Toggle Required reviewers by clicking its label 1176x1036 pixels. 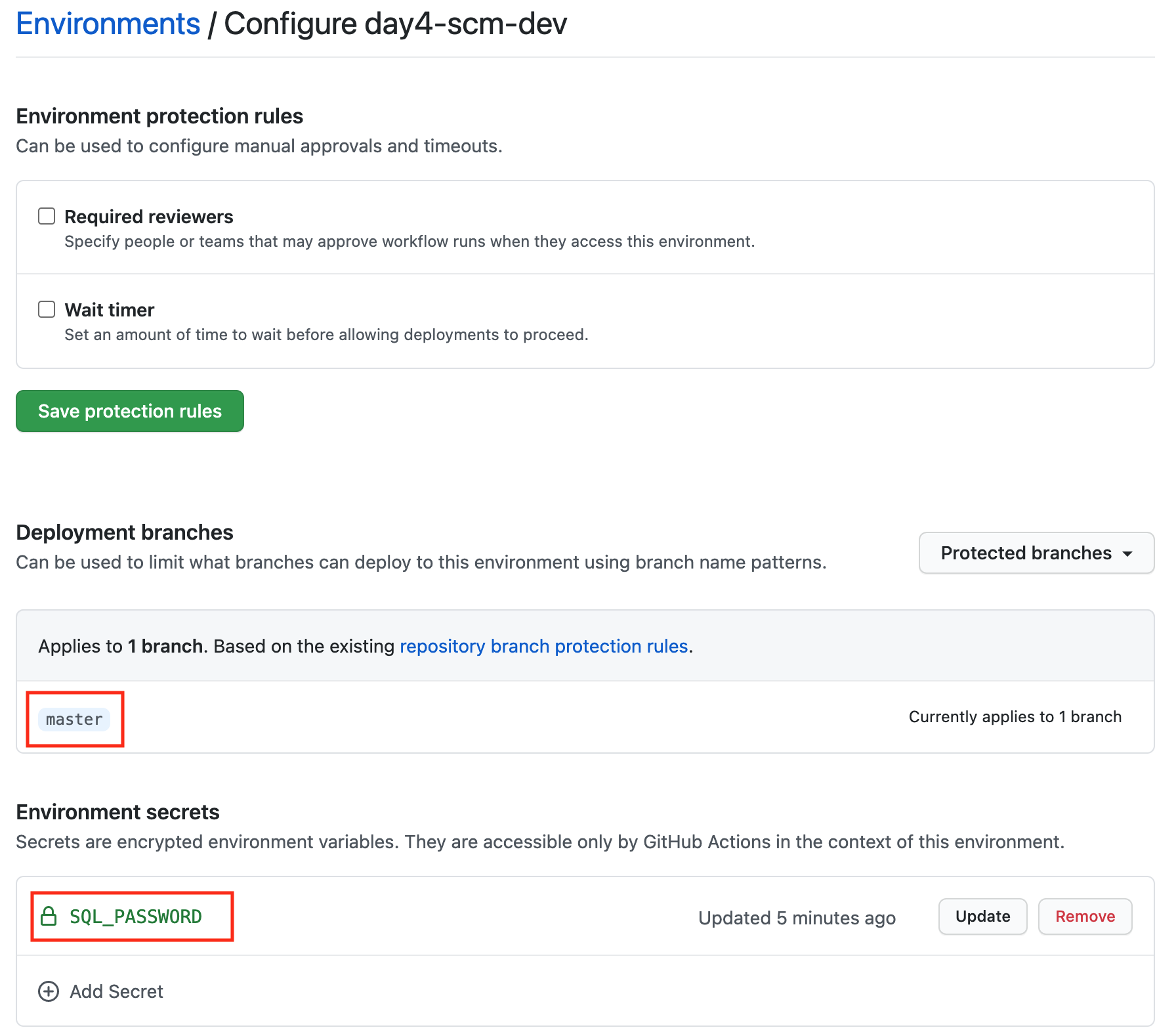click(148, 216)
